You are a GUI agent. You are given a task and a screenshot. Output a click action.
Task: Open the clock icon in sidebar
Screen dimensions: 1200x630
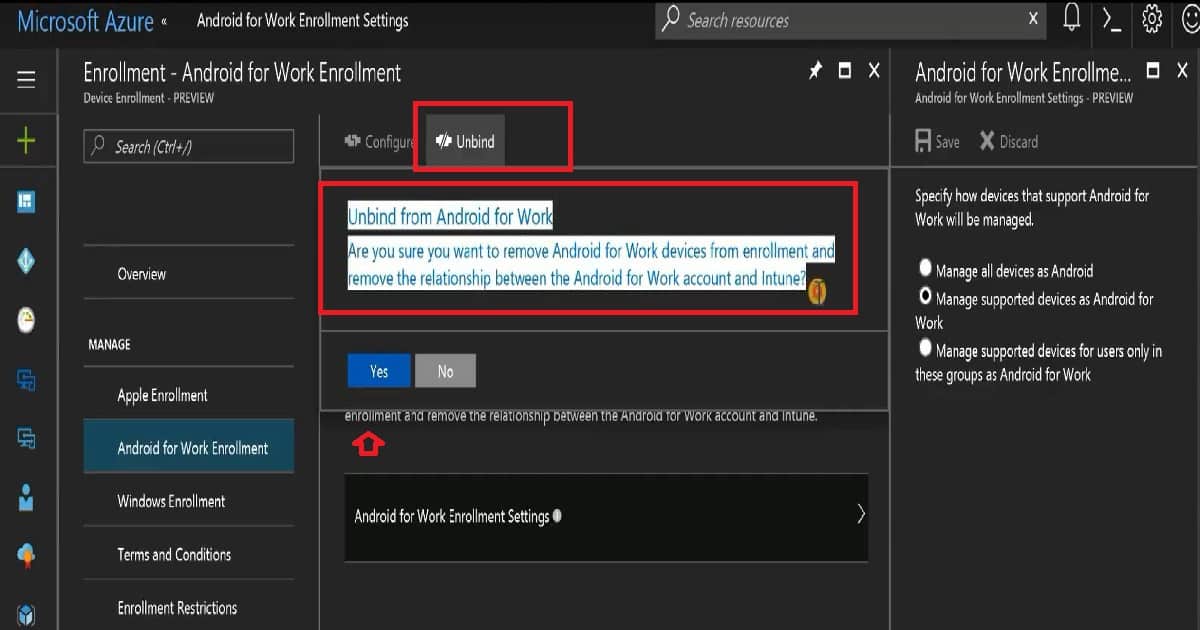click(26, 320)
